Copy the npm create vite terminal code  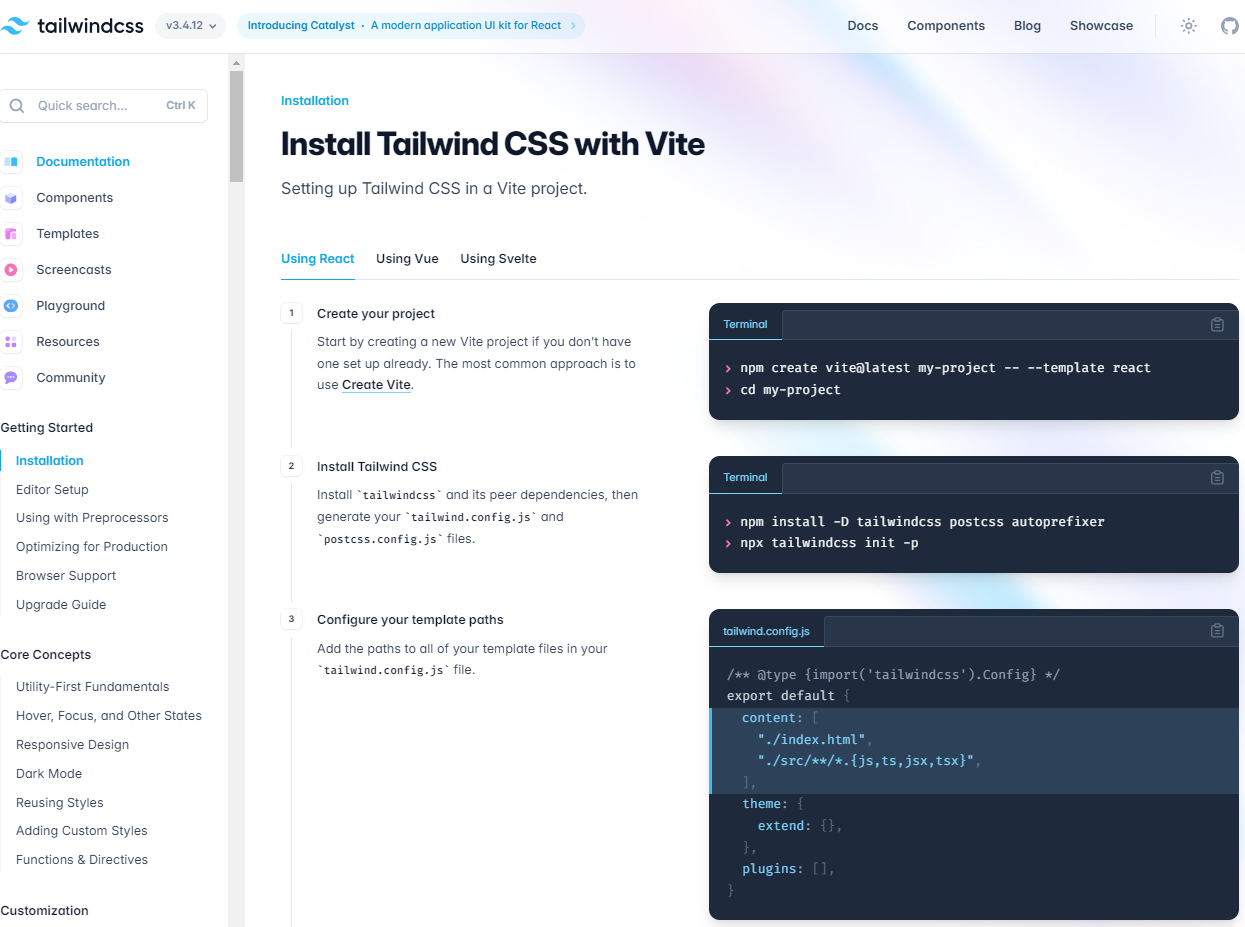click(x=1217, y=324)
